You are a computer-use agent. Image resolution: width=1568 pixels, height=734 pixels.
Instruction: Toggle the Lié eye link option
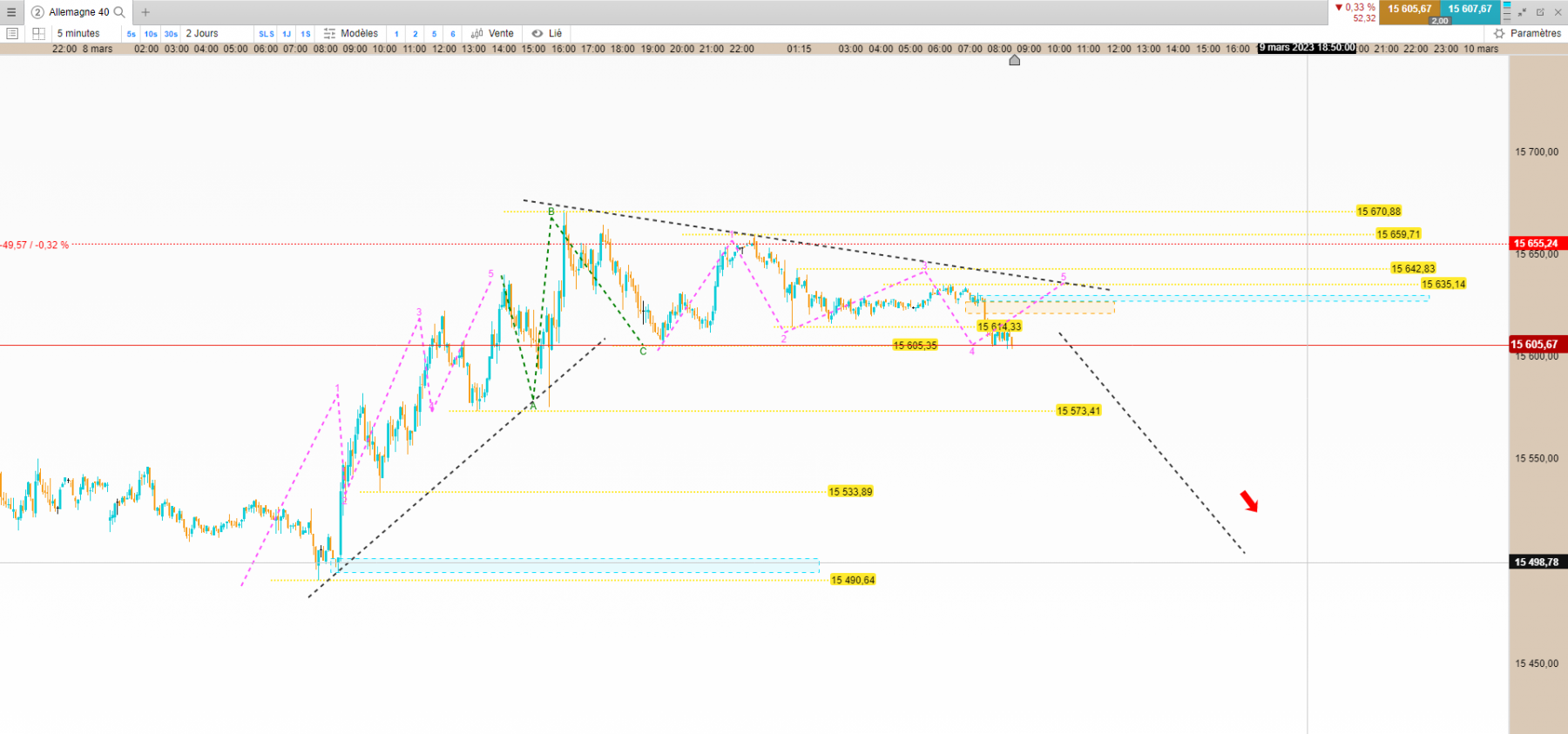pos(547,33)
